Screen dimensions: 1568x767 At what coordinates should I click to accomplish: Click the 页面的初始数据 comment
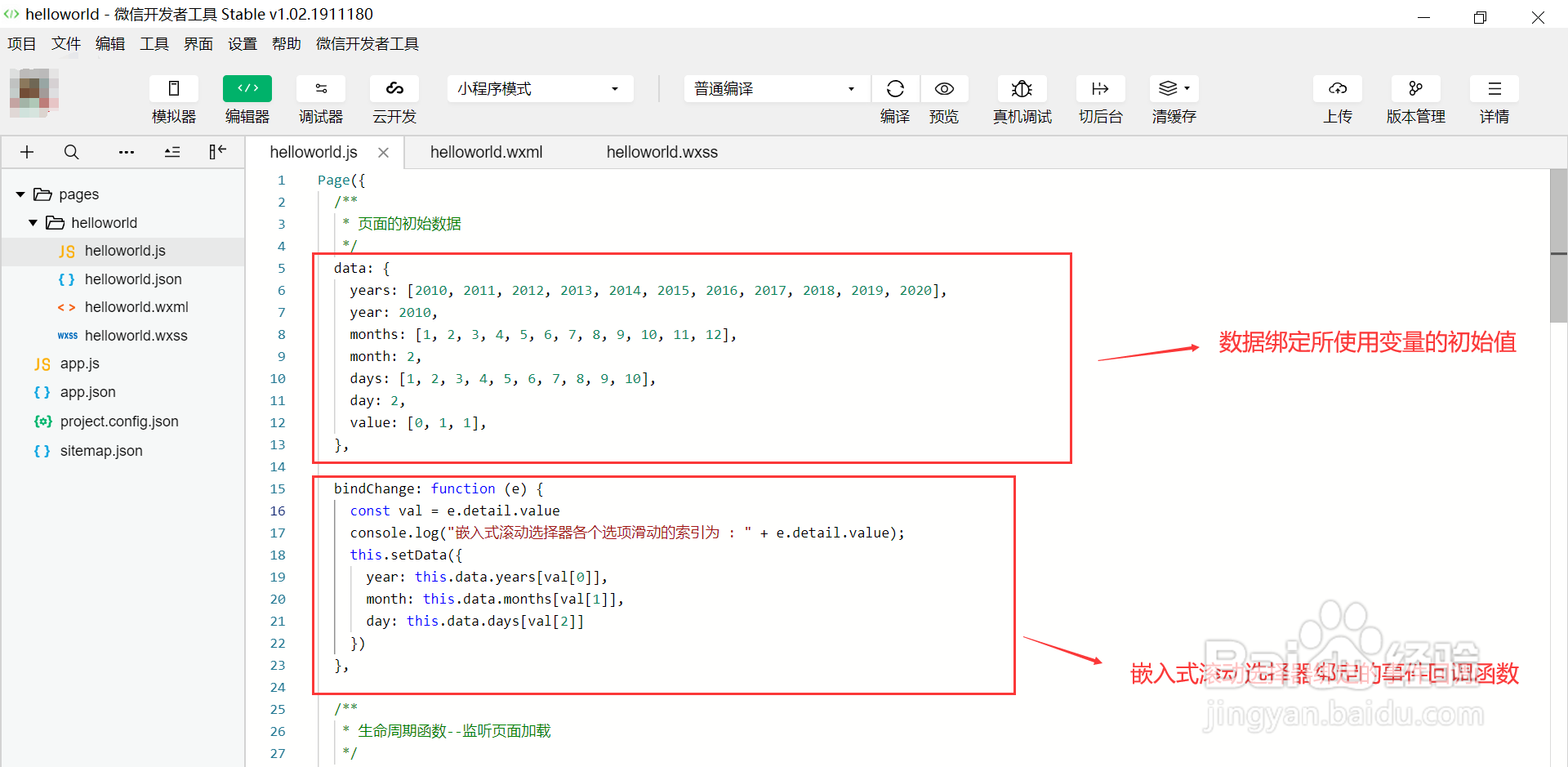pos(409,224)
